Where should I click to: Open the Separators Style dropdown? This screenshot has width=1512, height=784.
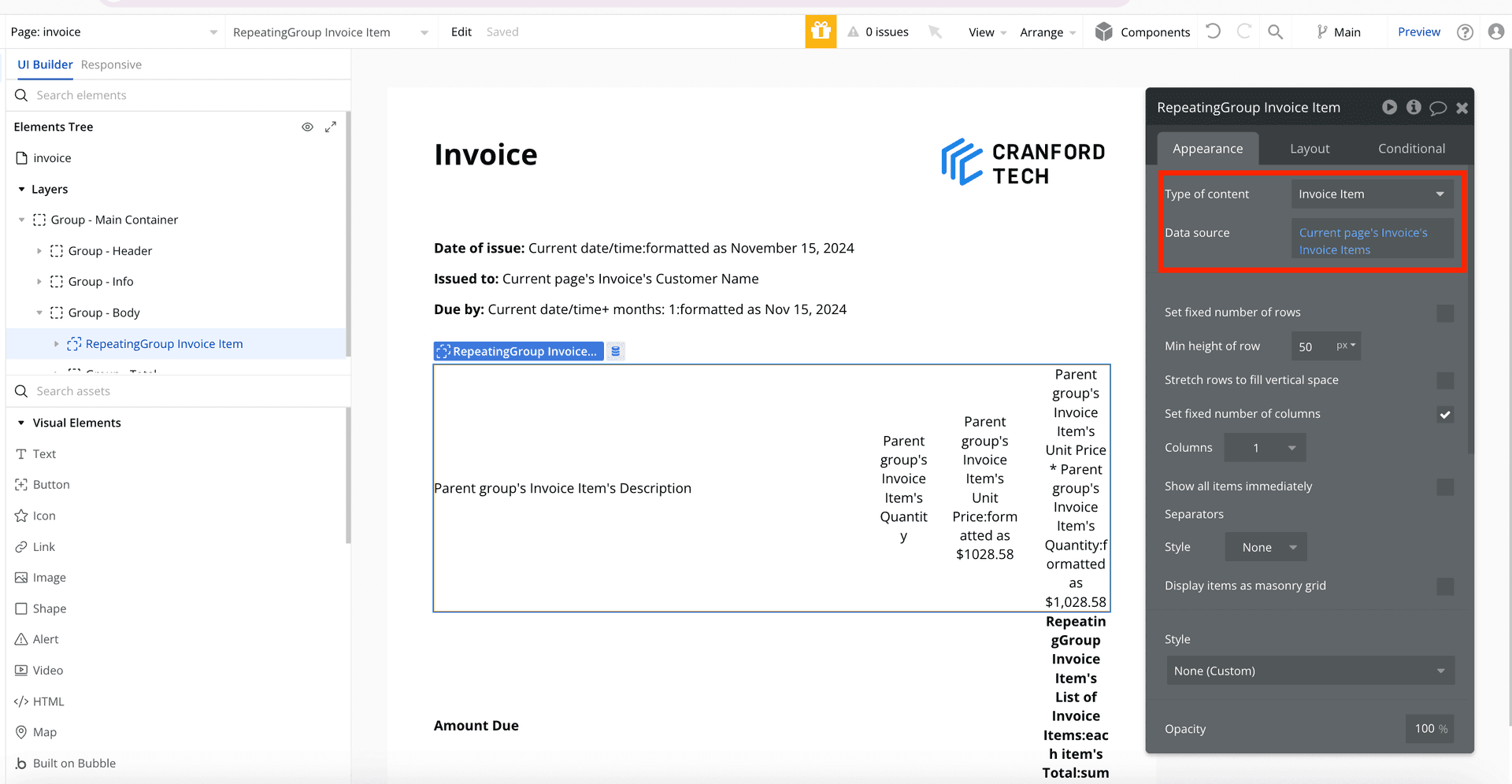coord(1266,547)
